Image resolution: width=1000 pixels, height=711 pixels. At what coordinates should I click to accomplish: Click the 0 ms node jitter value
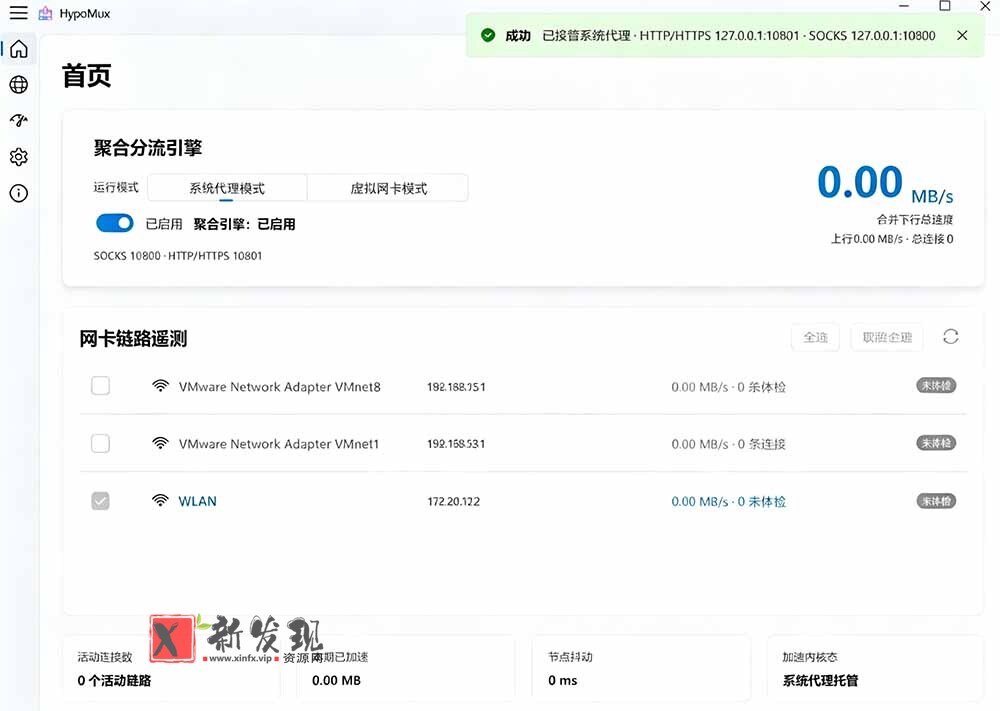point(562,680)
